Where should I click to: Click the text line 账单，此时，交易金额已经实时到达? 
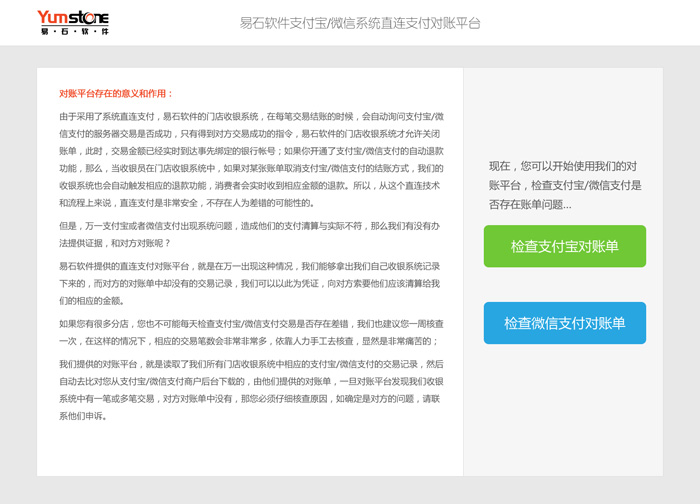(x=250, y=151)
